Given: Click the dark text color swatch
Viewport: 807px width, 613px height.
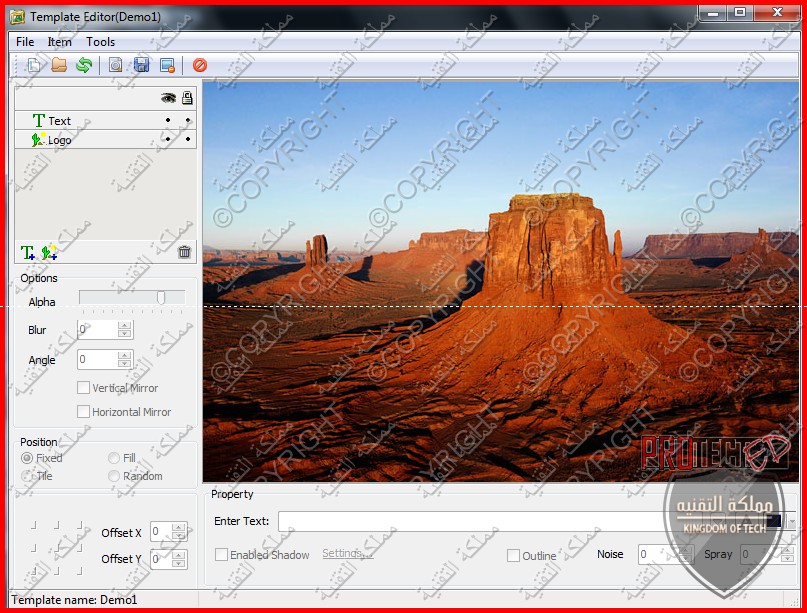Looking at the screenshot, I should click(x=774, y=521).
